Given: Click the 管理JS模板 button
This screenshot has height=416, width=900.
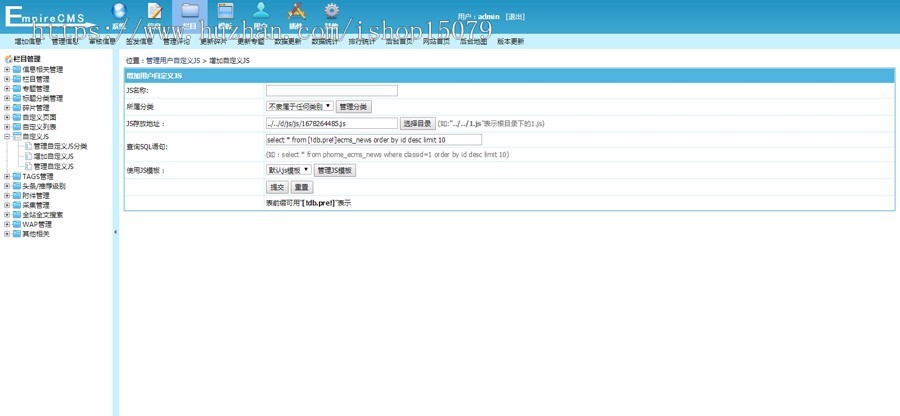Looking at the screenshot, I should (x=335, y=170).
